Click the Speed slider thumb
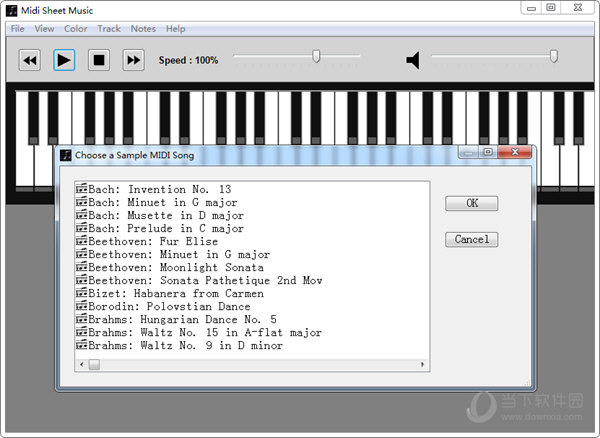Screen dimensions: 600x438 click(x=316, y=56)
